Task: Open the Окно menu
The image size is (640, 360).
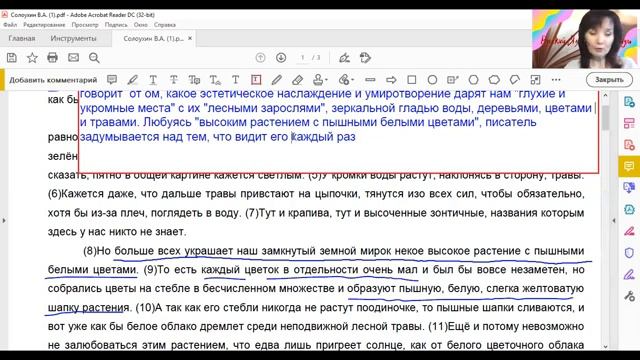Action: click(x=140, y=24)
